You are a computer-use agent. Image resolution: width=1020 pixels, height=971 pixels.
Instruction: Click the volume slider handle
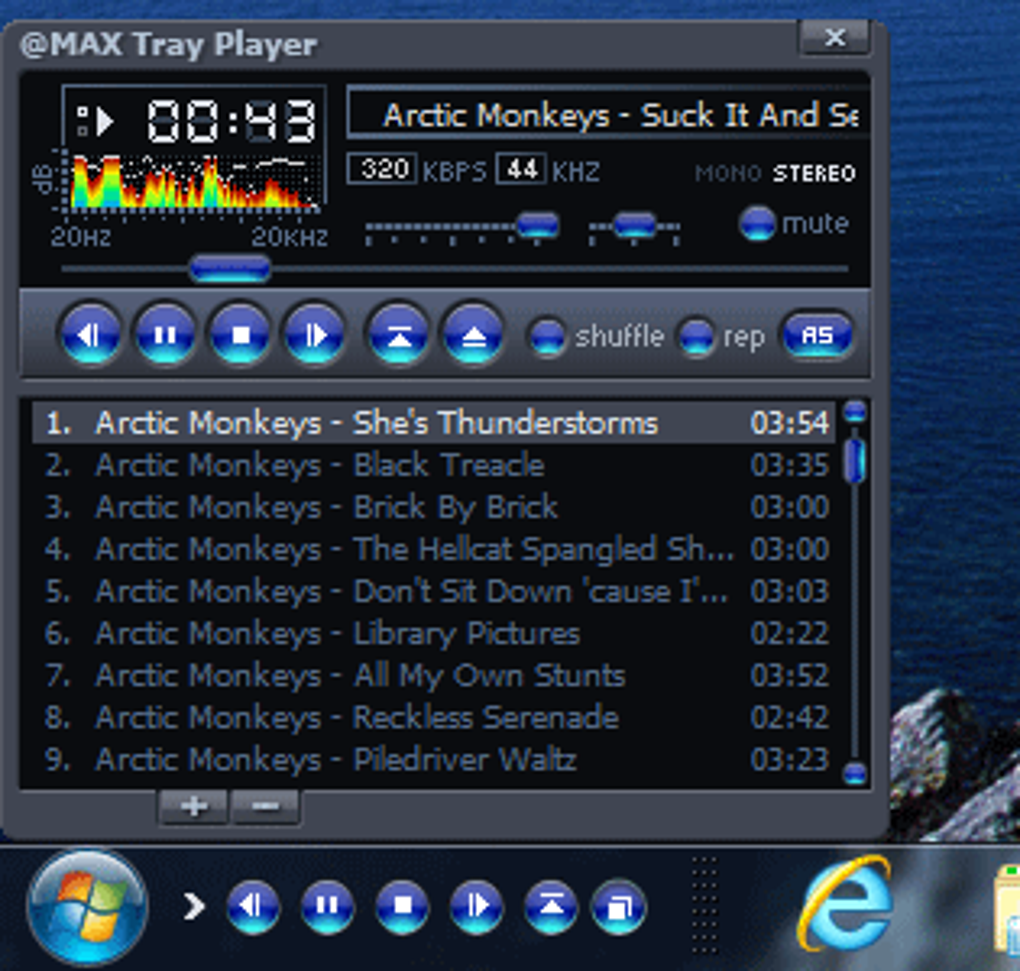tap(537, 225)
